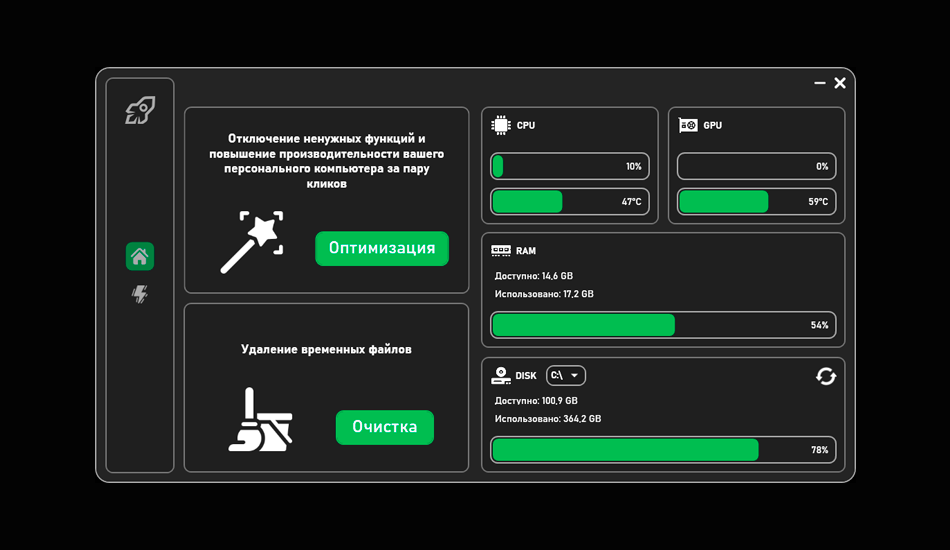Image resolution: width=950 pixels, height=550 pixels.
Task: Open the C:\ drive selection dropdown
Action: click(x=565, y=376)
